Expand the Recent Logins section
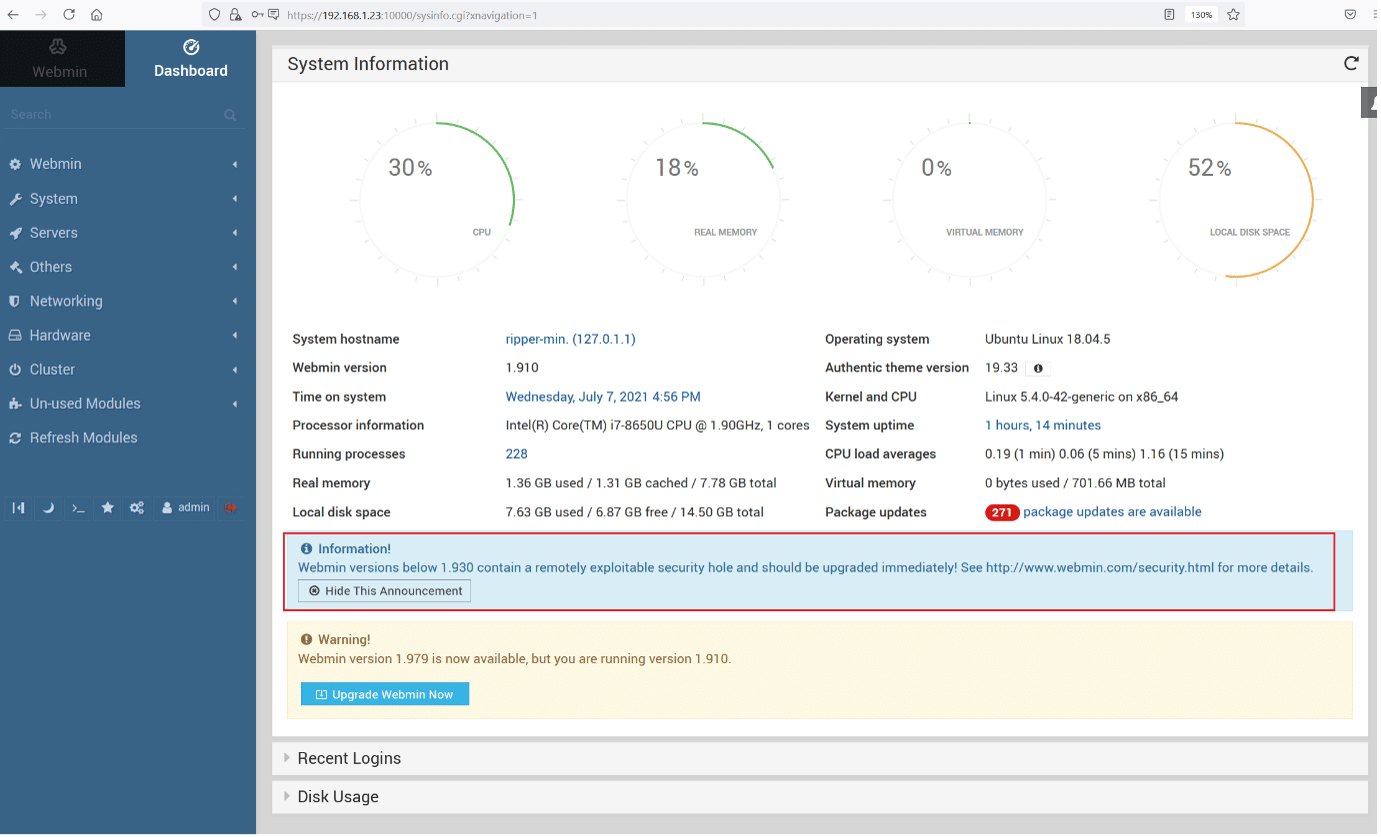1381x837 pixels. 349,758
